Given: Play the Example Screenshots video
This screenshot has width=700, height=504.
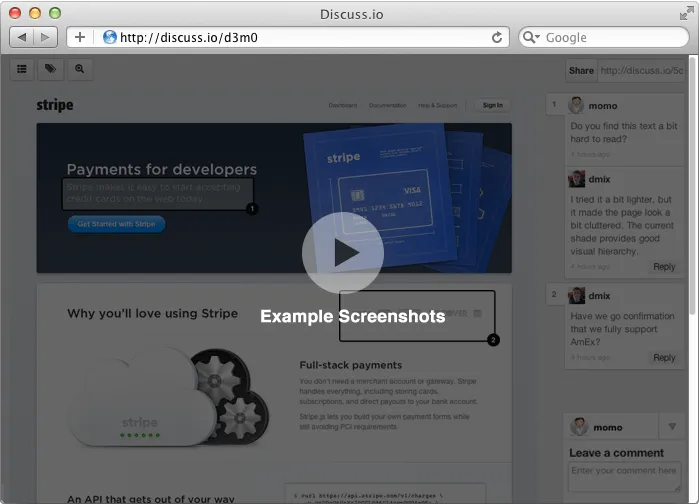Looking at the screenshot, I should [342, 253].
